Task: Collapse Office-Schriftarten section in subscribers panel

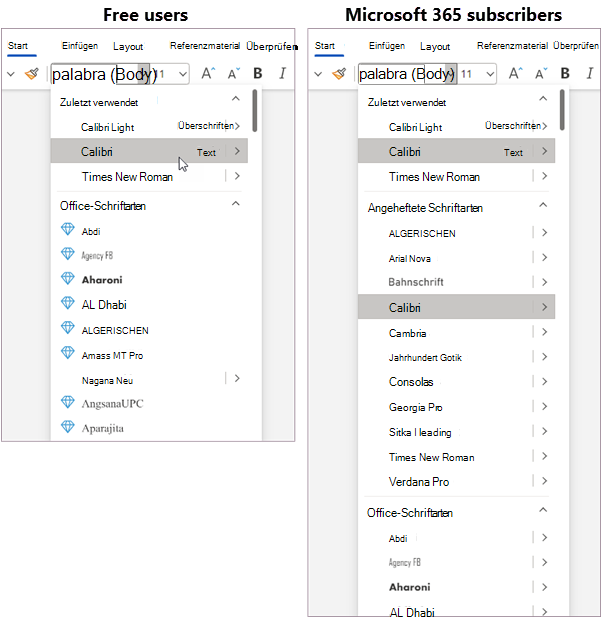Action: coord(543,510)
